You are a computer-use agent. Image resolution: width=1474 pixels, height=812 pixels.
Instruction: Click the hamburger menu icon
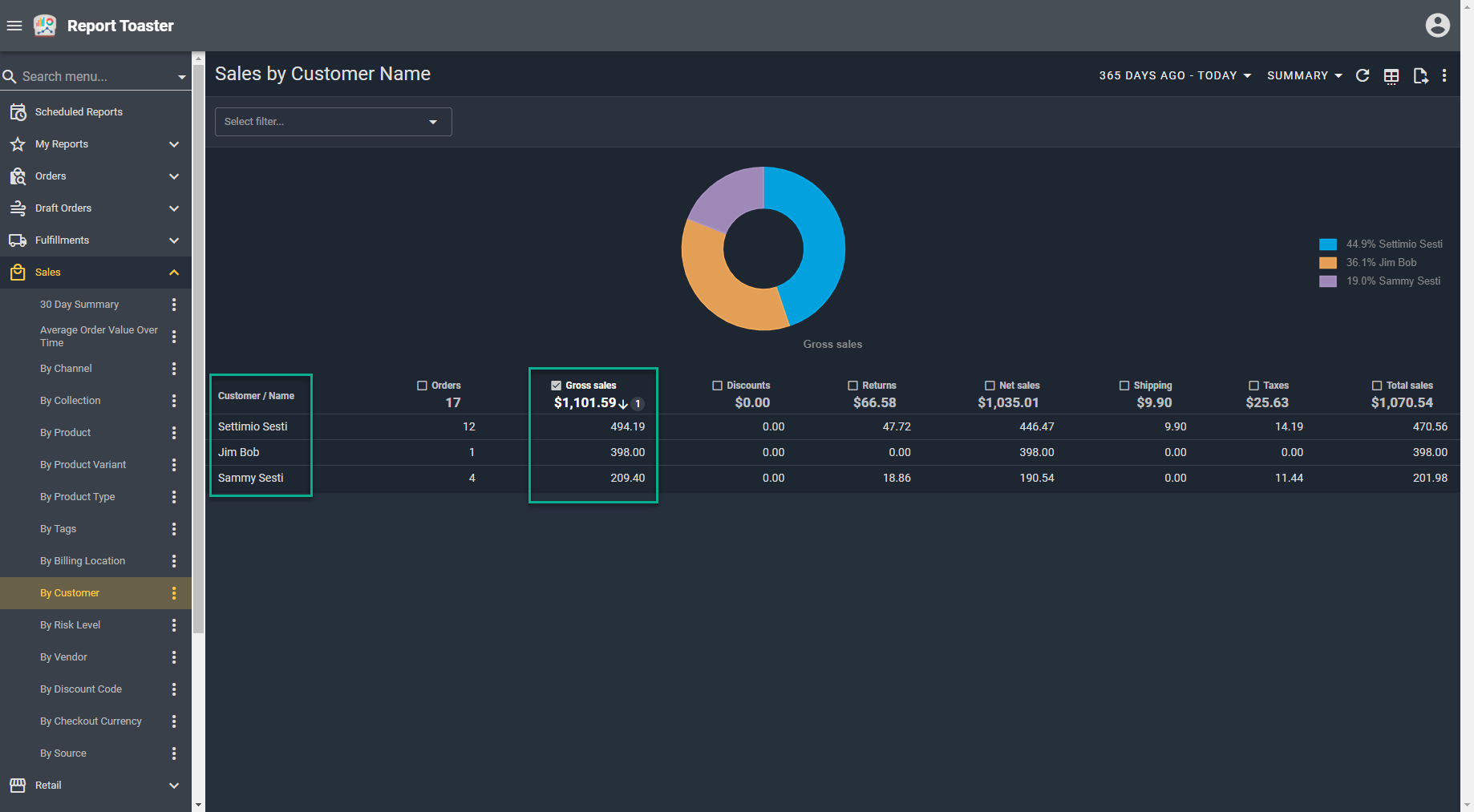tap(14, 26)
